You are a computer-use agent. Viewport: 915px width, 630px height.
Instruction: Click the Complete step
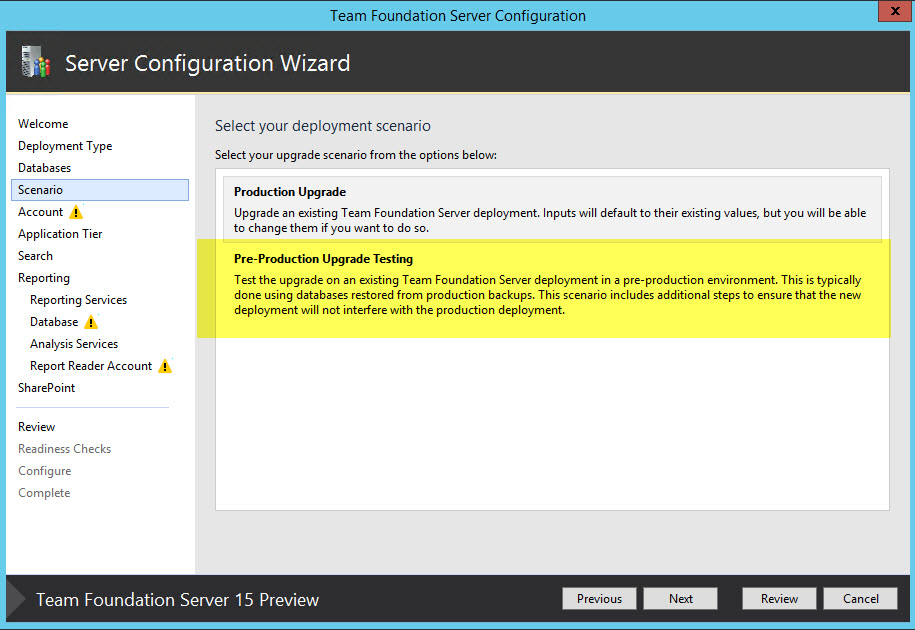pyautogui.click(x=44, y=493)
